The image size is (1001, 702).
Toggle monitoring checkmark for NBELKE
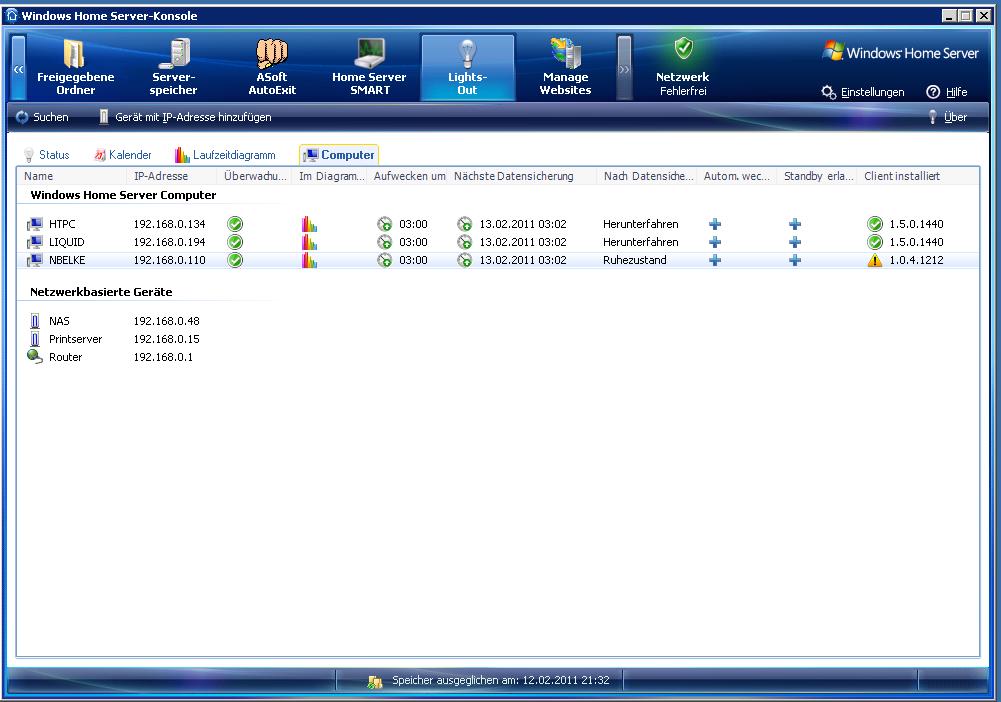(x=235, y=260)
